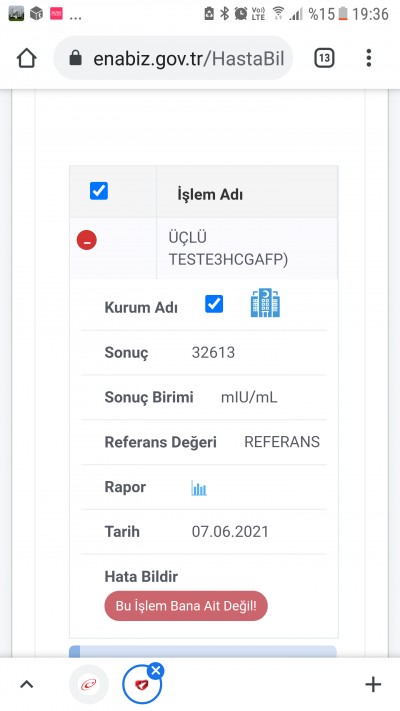Toggle the header checkbox beside İşlem Adı
This screenshot has height=711, width=400.
coord(99,191)
